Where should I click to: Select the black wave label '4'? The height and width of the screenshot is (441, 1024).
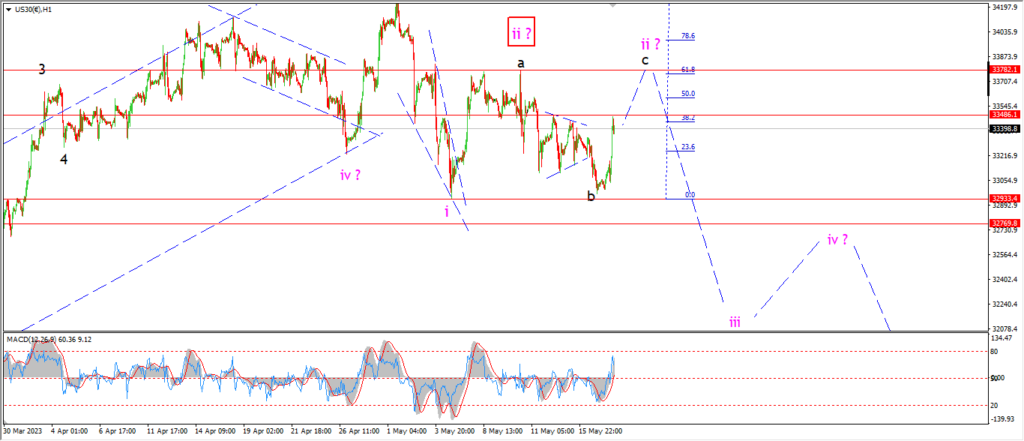64,158
